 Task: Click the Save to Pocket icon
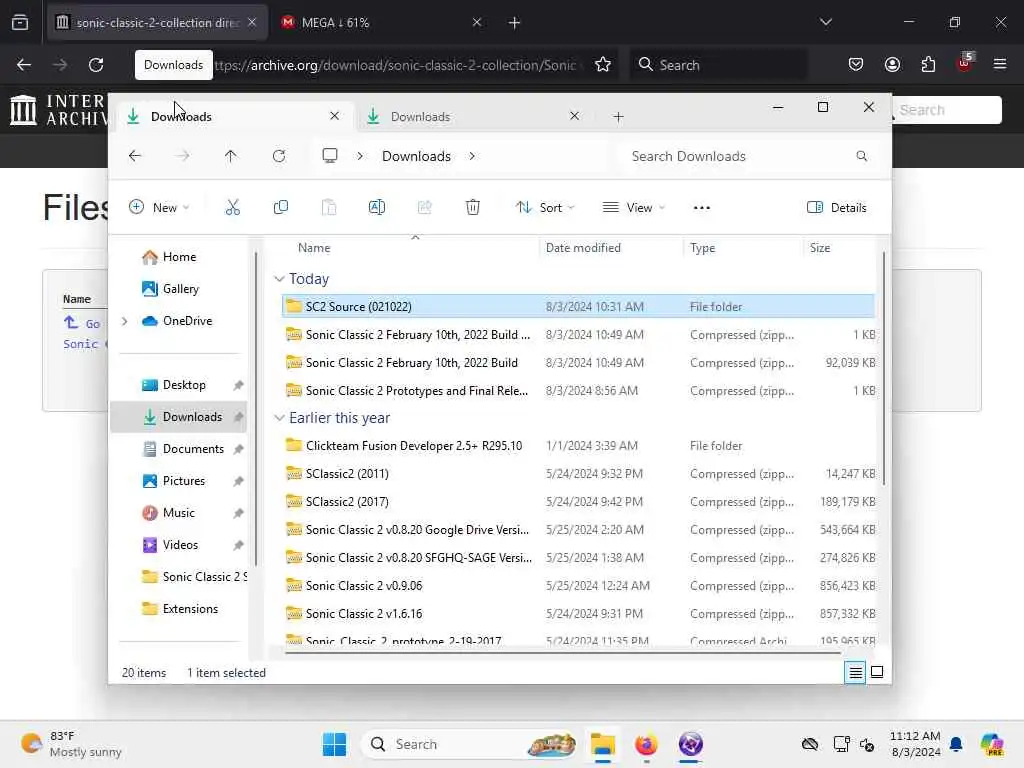coord(856,65)
